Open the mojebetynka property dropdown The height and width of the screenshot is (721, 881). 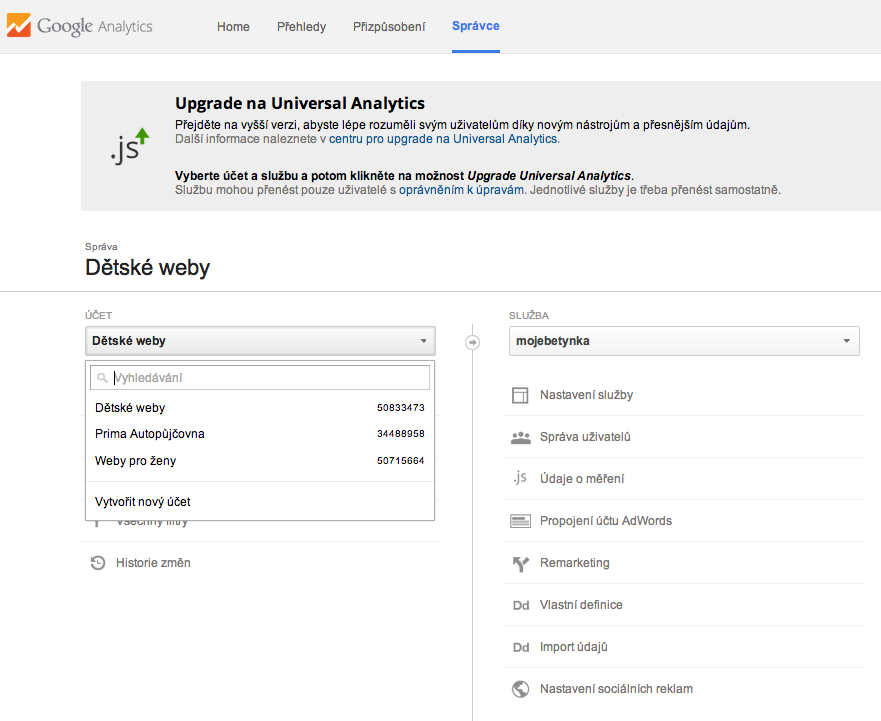click(x=684, y=341)
